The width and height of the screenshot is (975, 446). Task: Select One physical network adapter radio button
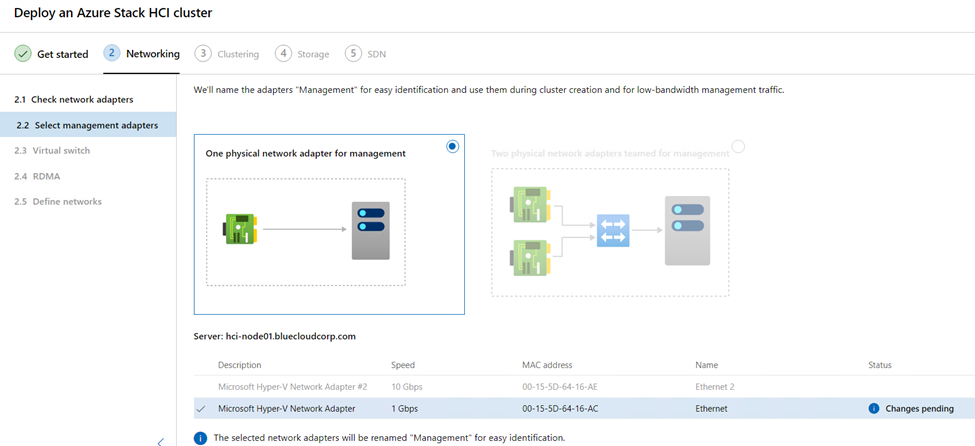pos(452,146)
